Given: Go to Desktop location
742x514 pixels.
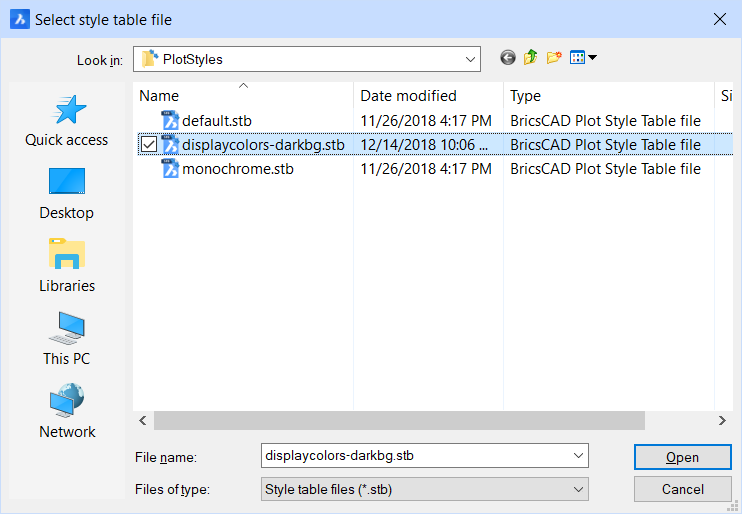Looking at the screenshot, I should pyautogui.click(x=67, y=194).
